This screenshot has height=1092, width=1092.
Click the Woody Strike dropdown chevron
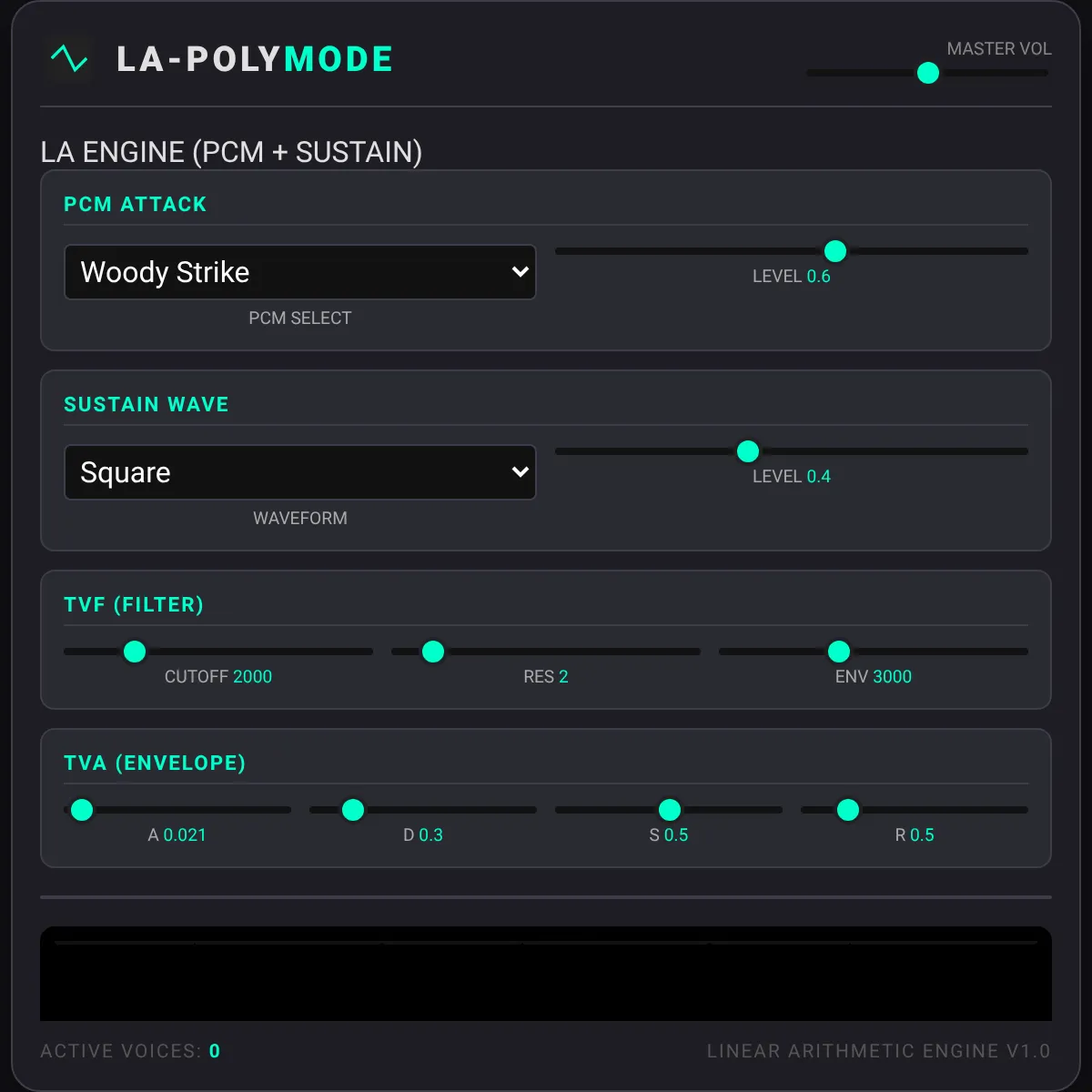(x=521, y=271)
